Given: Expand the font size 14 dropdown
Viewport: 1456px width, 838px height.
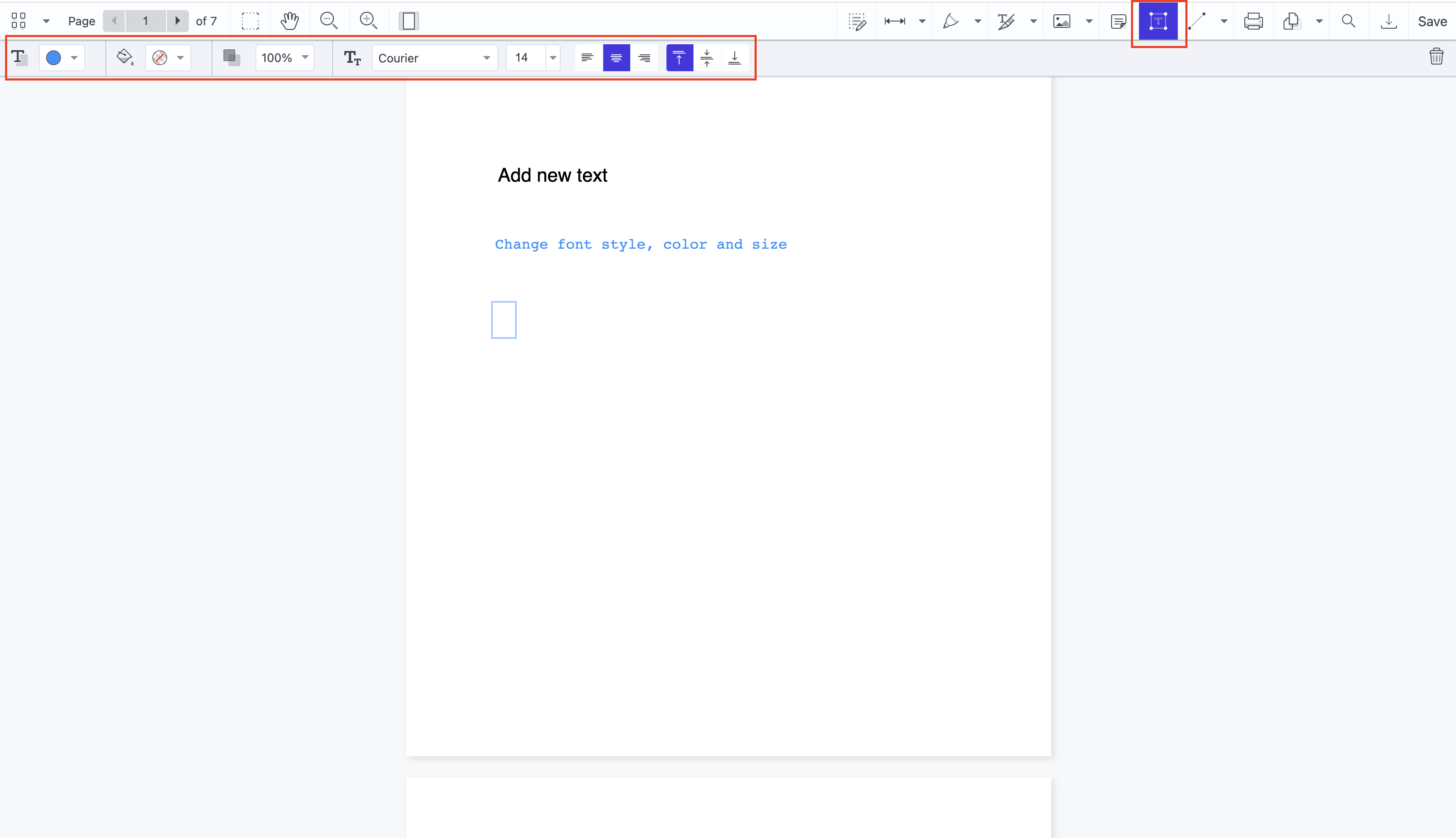Looking at the screenshot, I should (x=551, y=58).
